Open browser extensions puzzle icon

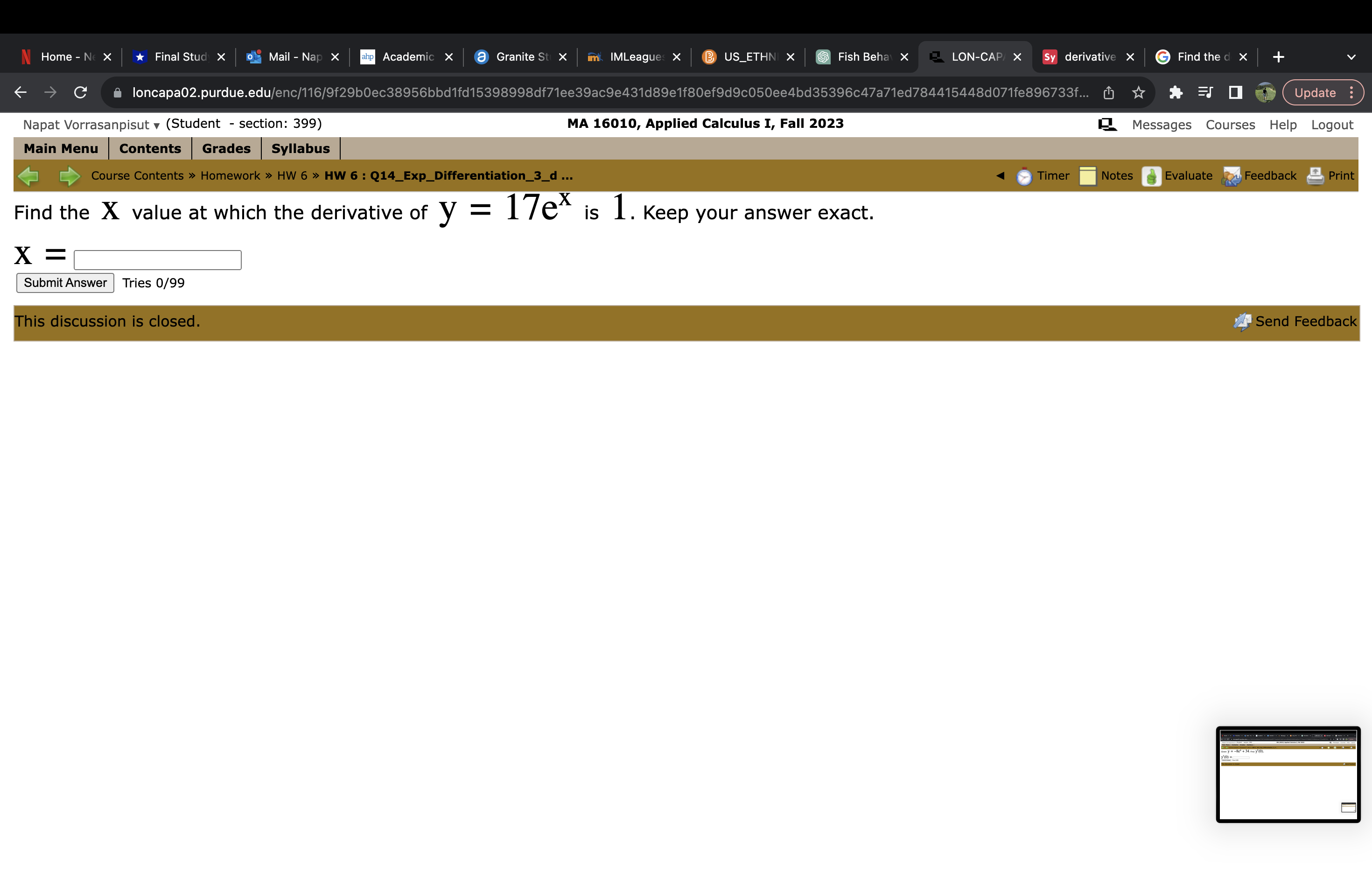coord(1177,92)
